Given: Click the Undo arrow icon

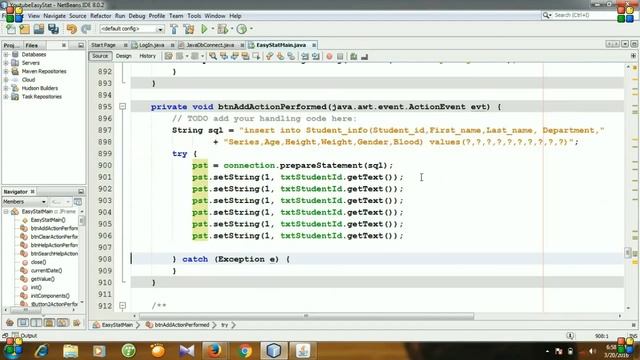Looking at the screenshot, I should coord(71,29).
